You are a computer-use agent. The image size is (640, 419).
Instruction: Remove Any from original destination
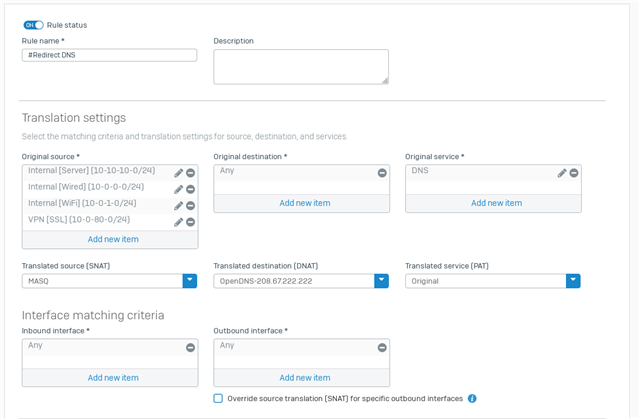click(x=382, y=173)
